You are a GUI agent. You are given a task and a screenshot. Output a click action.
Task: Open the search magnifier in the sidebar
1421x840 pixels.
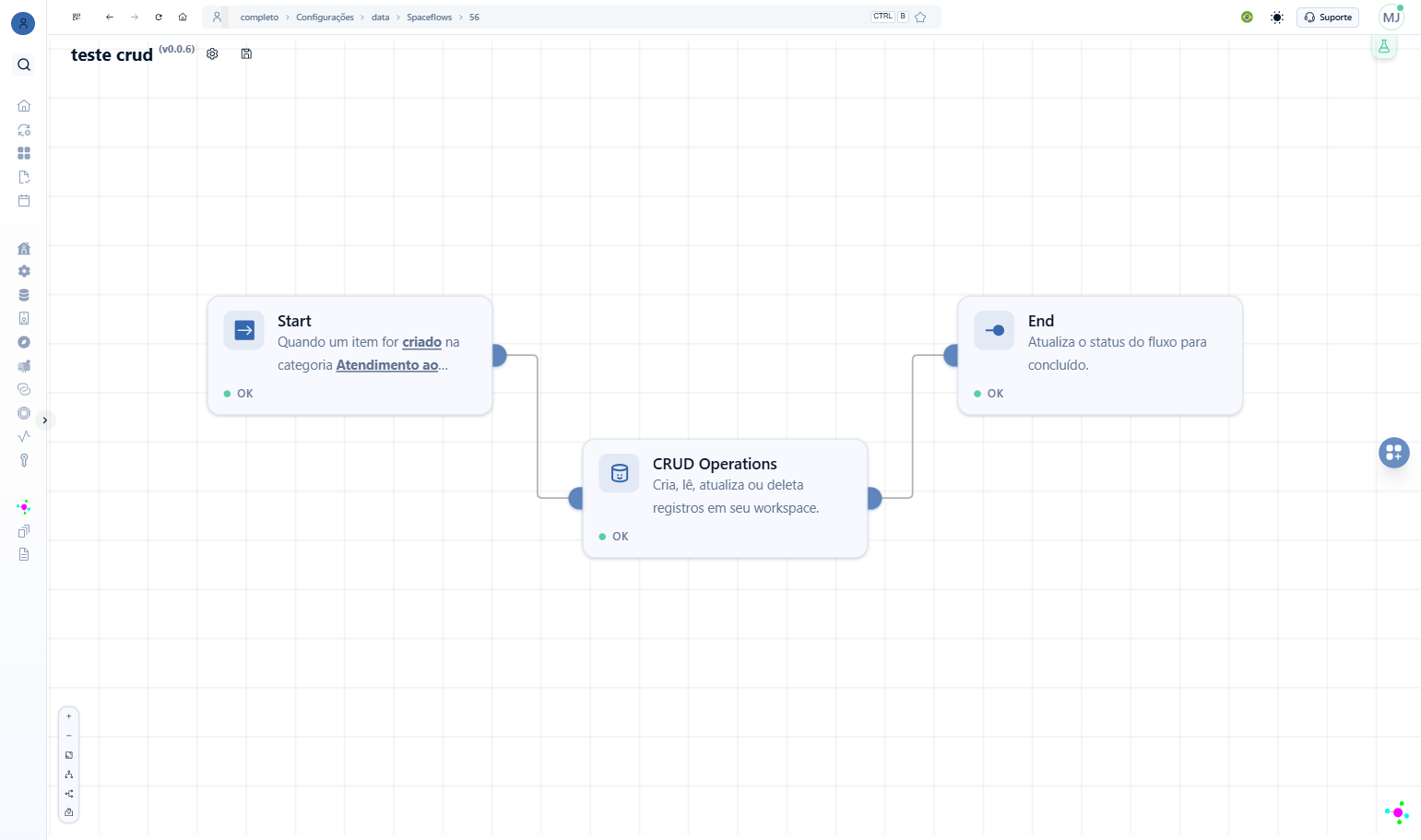(x=24, y=65)
